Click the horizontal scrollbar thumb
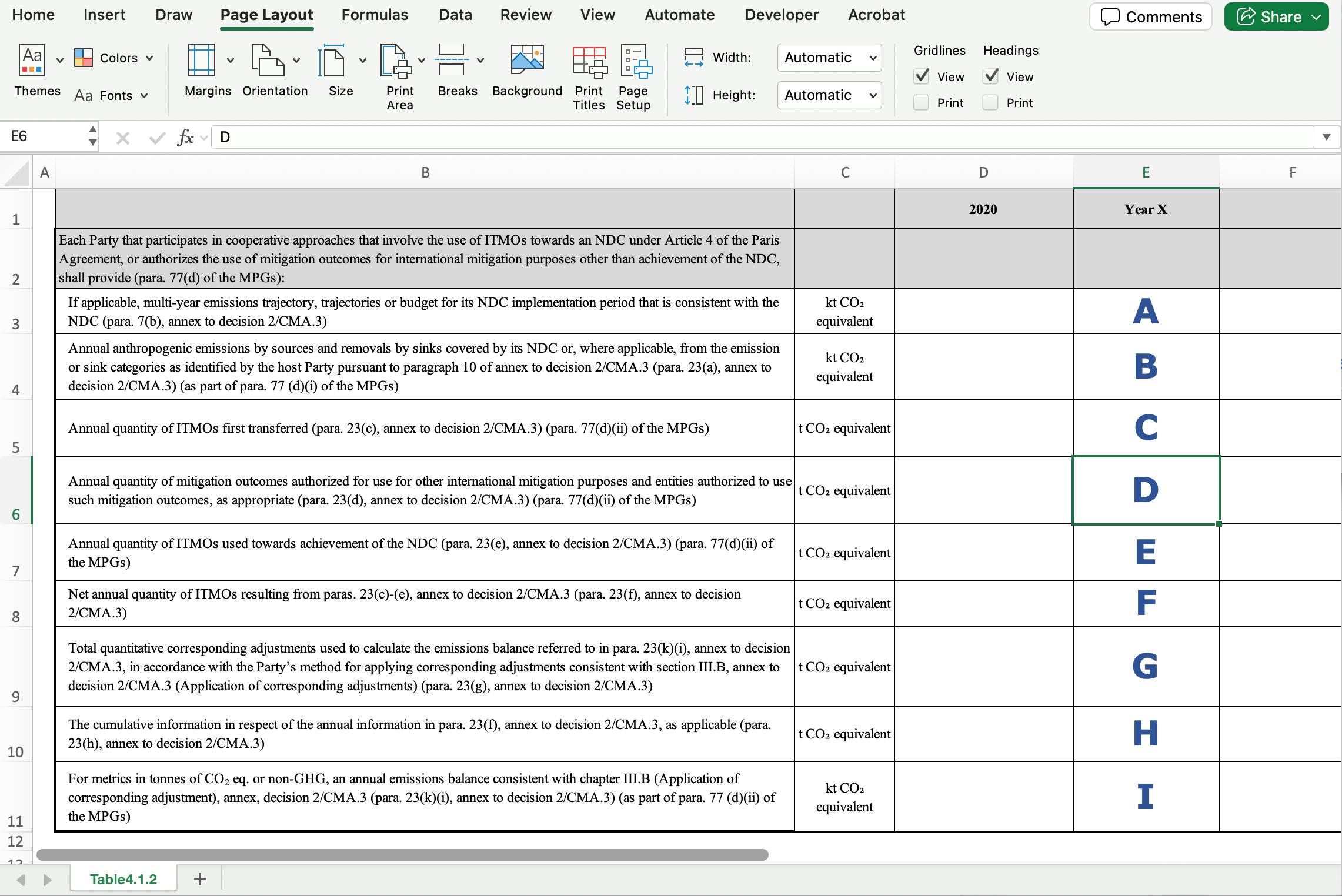This screenshot has width=1342, height=896. pyautogui.click(x=402, y=854)
